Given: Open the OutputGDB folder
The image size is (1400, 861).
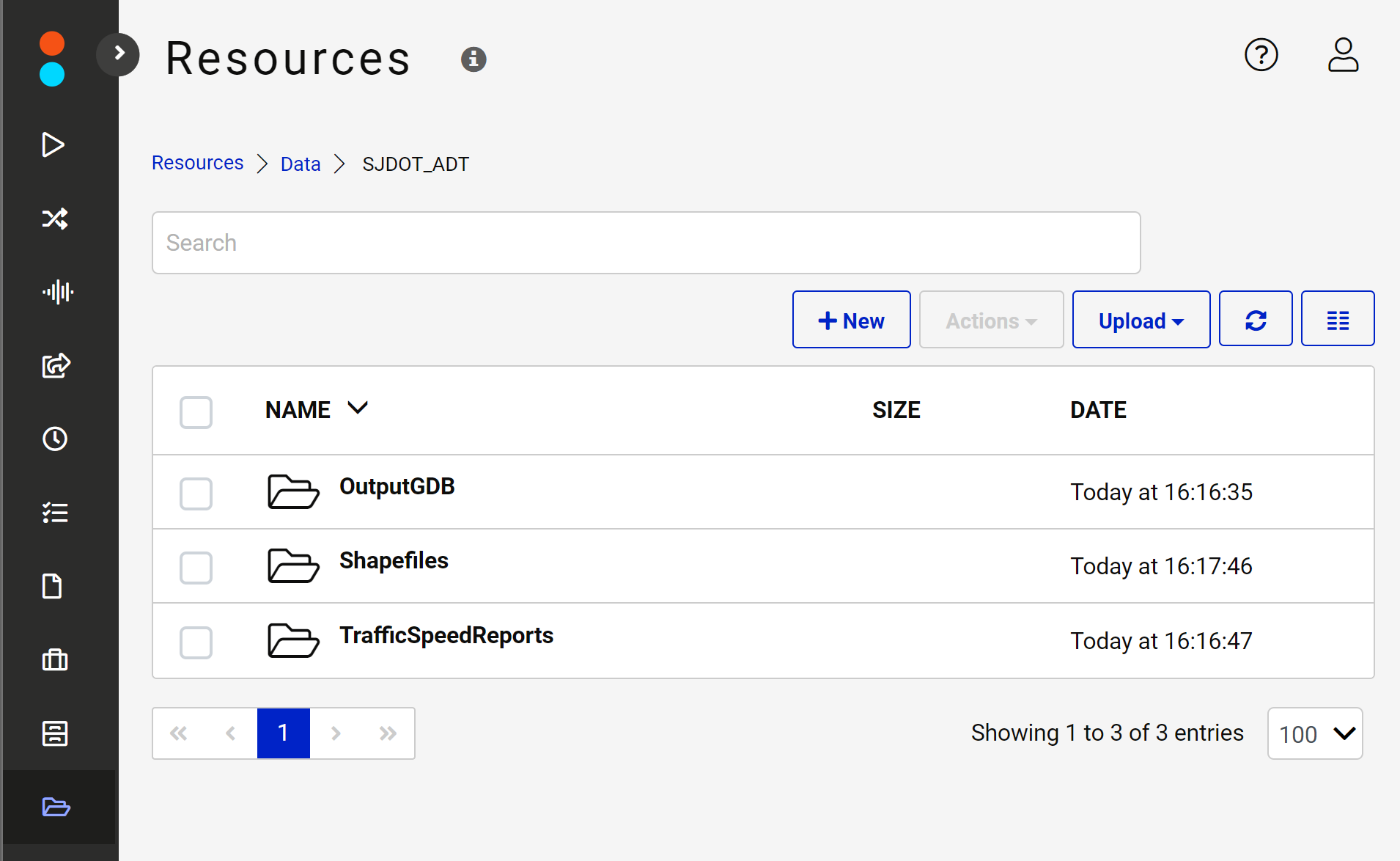Looking at the screenshot, I should [x=397, y=486].
